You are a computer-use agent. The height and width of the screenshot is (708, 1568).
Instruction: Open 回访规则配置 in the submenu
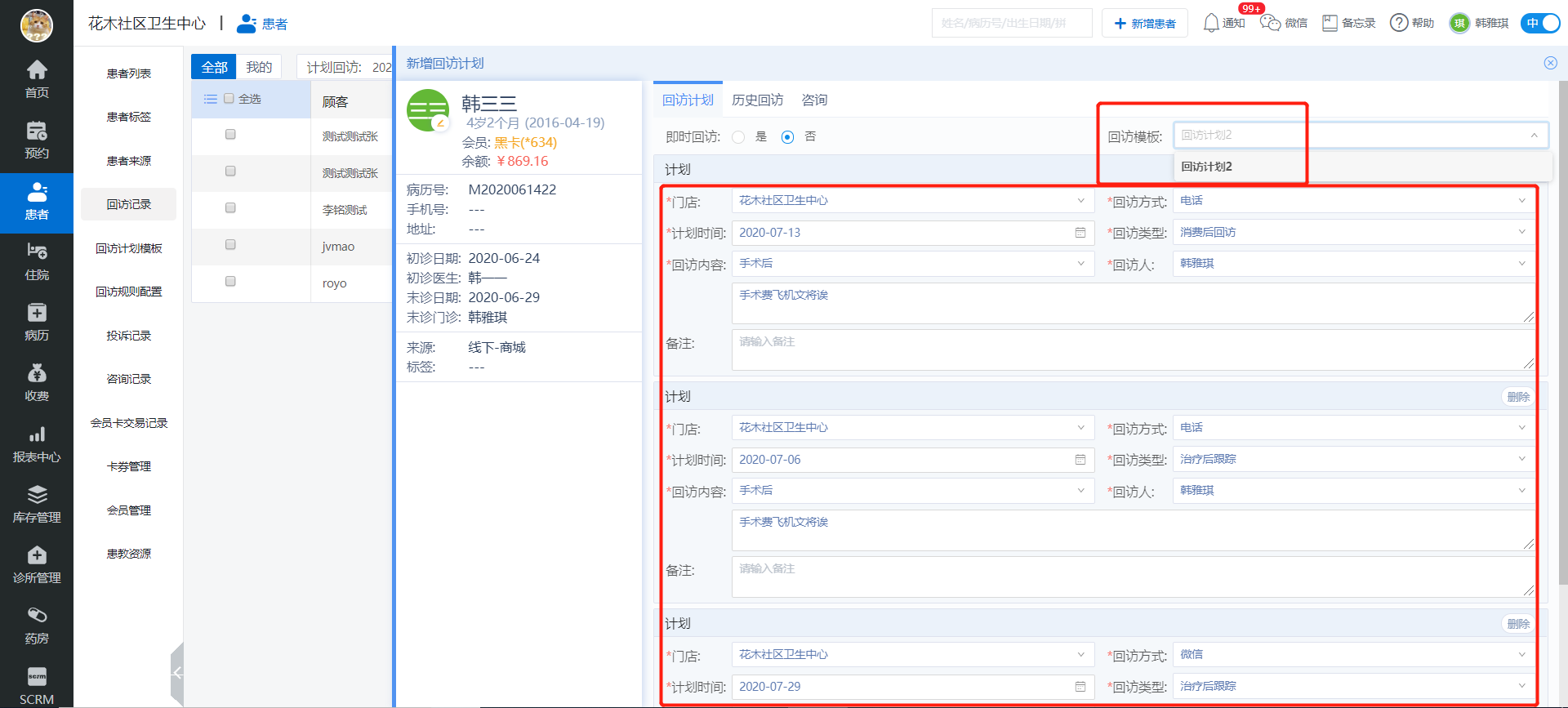point(129,292)
